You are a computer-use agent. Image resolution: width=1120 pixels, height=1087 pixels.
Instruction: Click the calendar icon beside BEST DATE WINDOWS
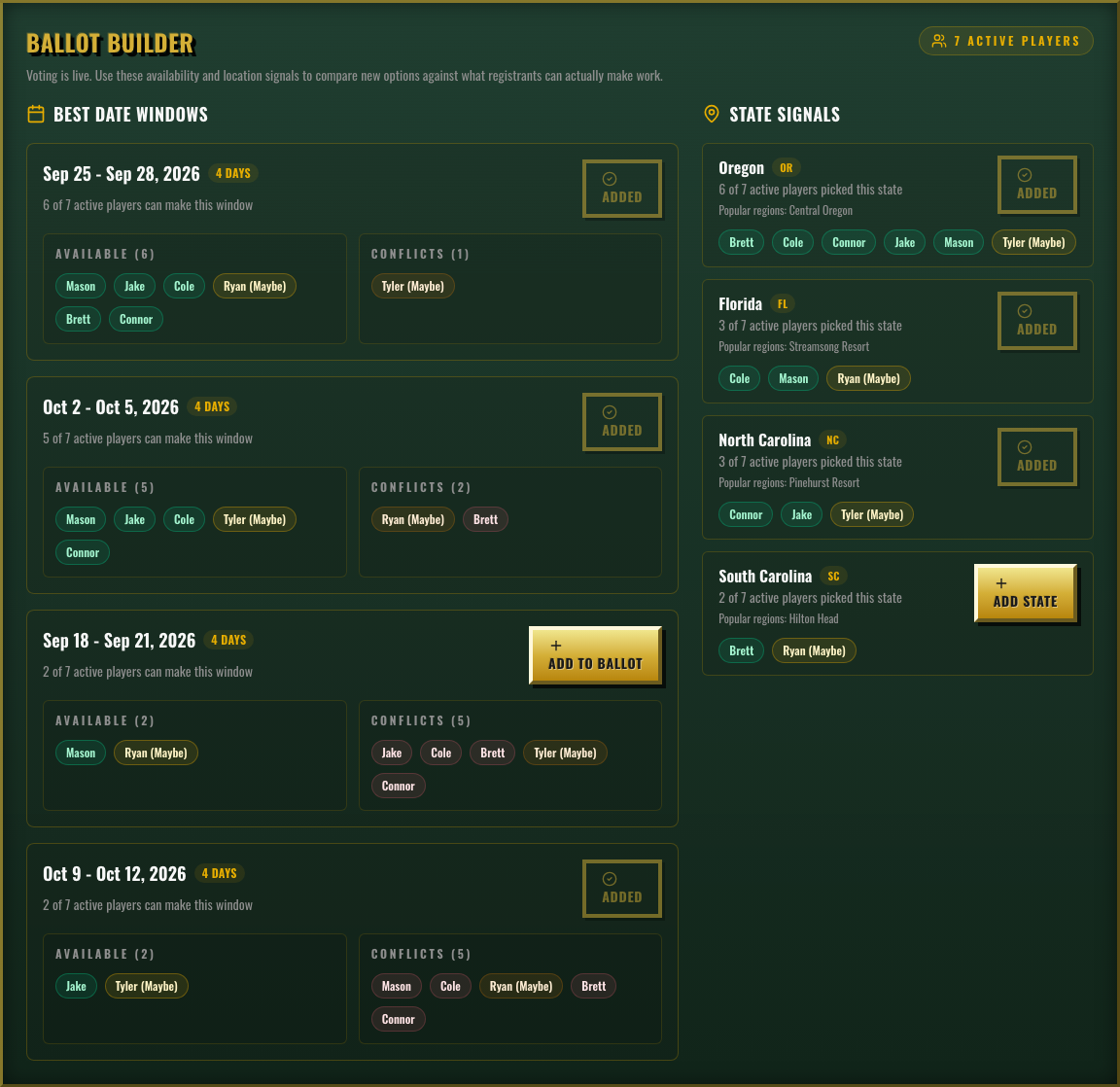(x=35, y=114)
